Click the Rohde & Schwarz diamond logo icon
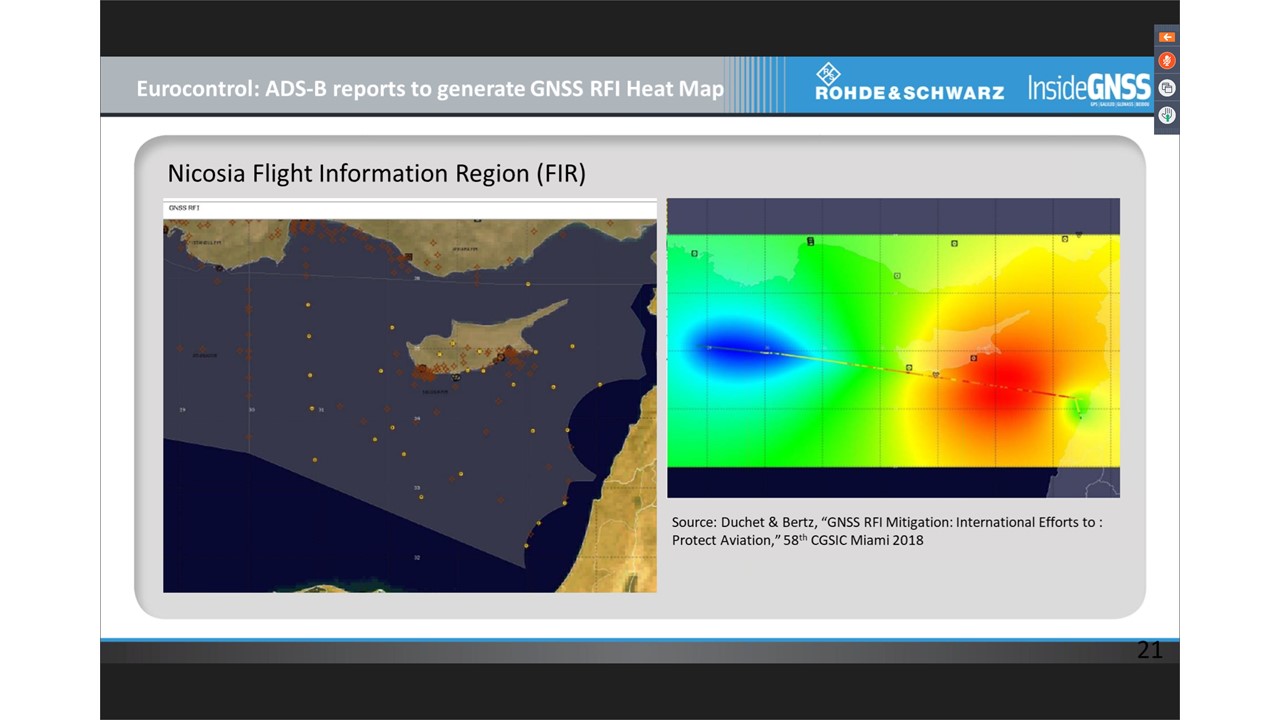This screenshot has width=1280, height=720. (829, 73)
